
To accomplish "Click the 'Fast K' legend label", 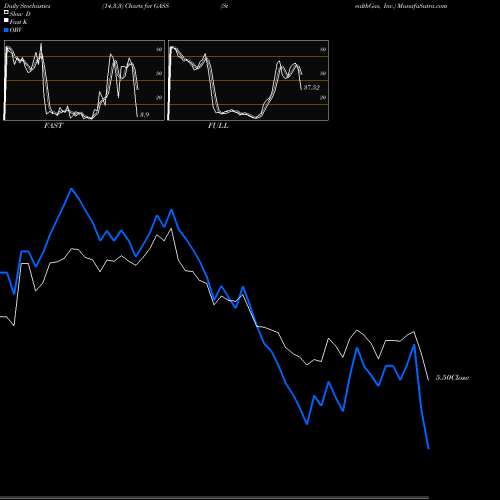I will [19, 22].
